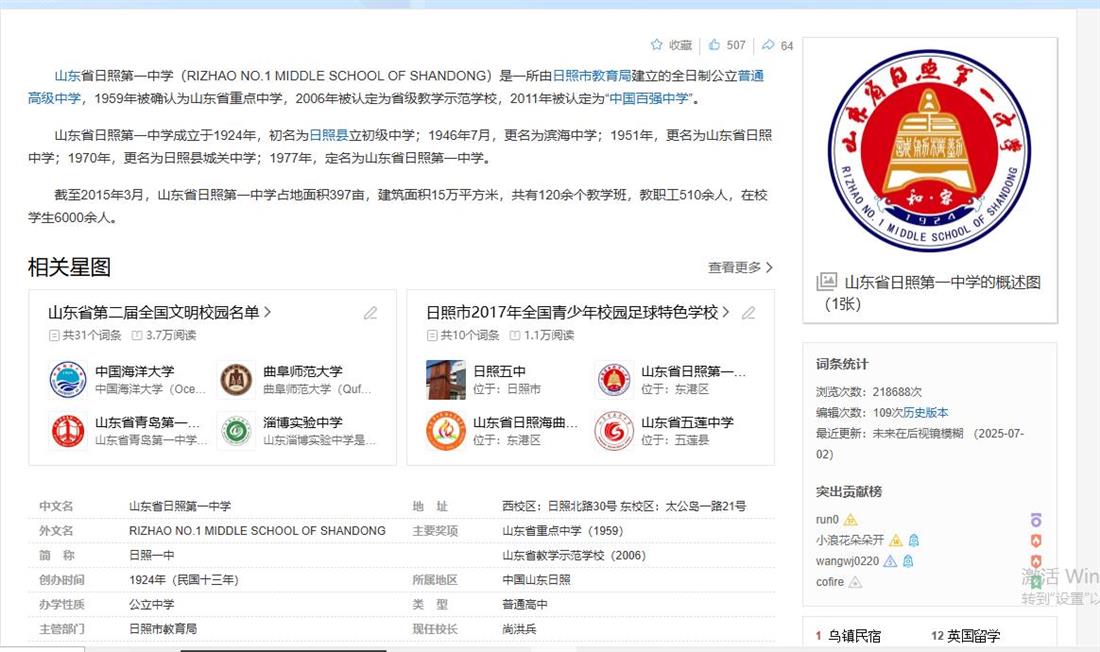Open the 山东省日照第一… logo in football list
Image resolution: width=1100 pixels, height=652 pixels.
coord(614,380)
